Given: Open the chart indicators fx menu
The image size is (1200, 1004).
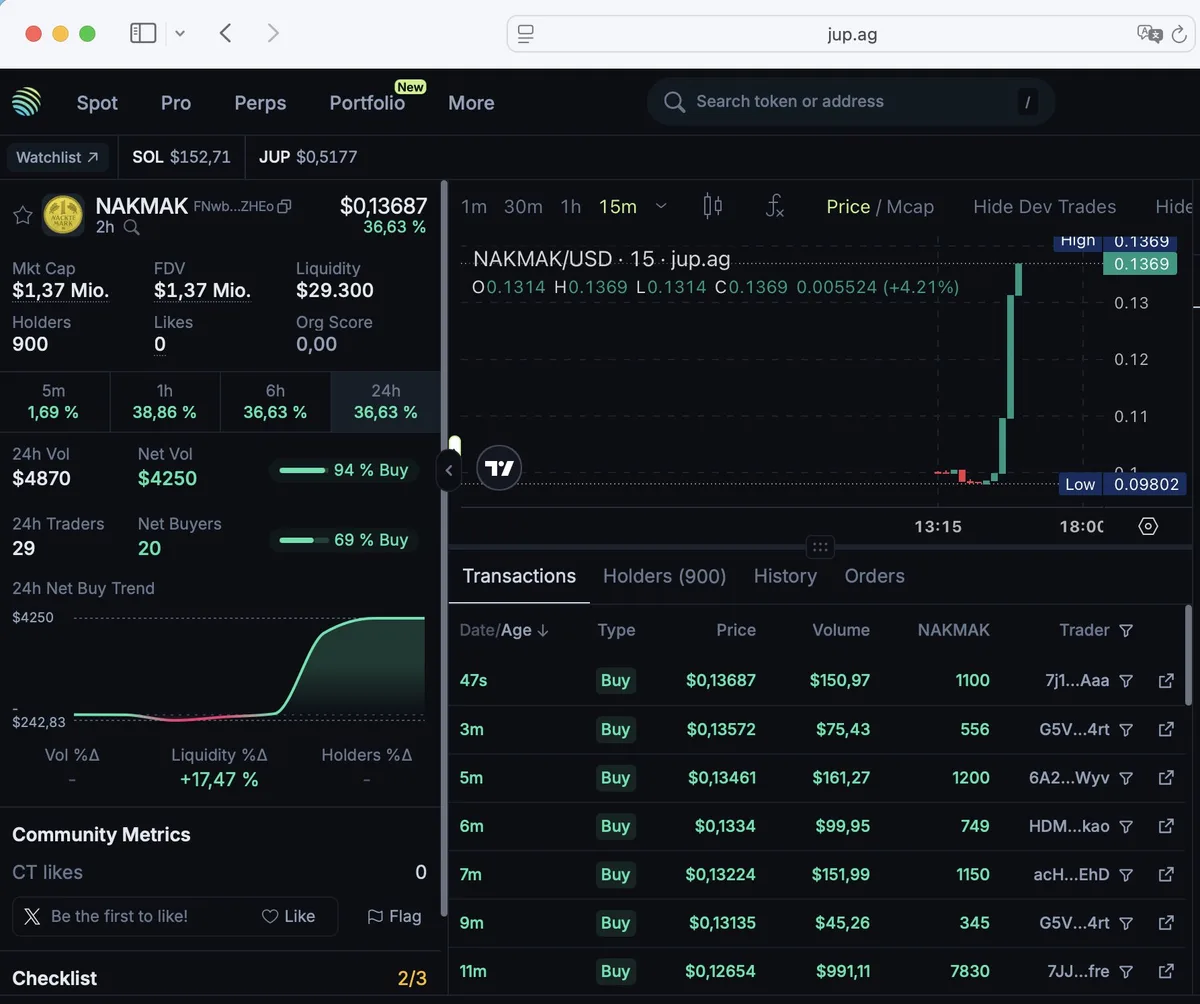Looking at the screenshot, I should [774, 207].
